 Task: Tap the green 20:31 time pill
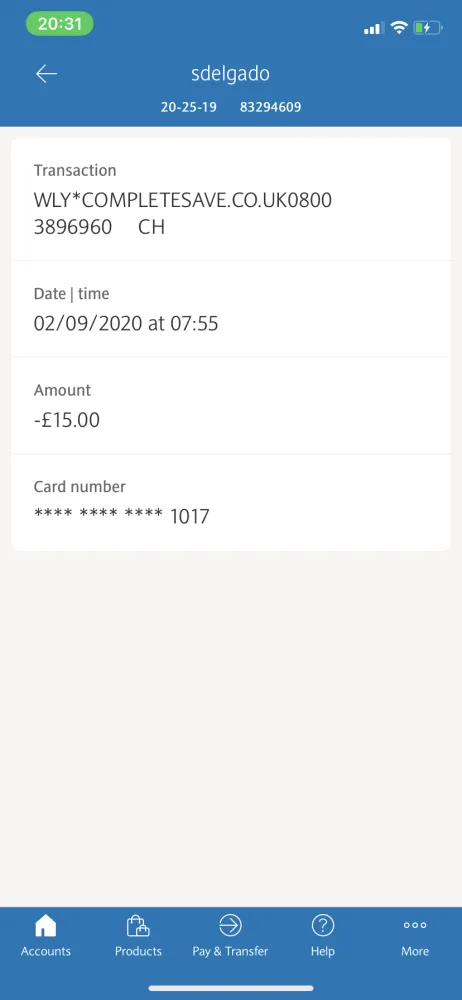59,24
